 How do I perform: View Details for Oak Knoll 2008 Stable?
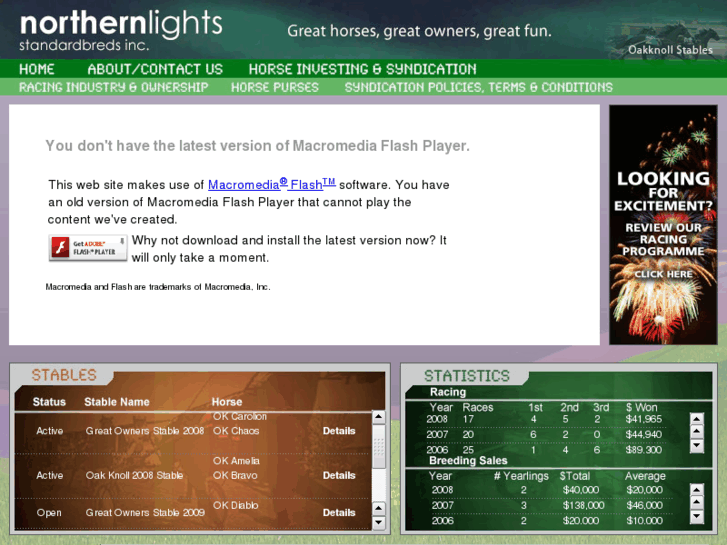click(x=339, y=475)
